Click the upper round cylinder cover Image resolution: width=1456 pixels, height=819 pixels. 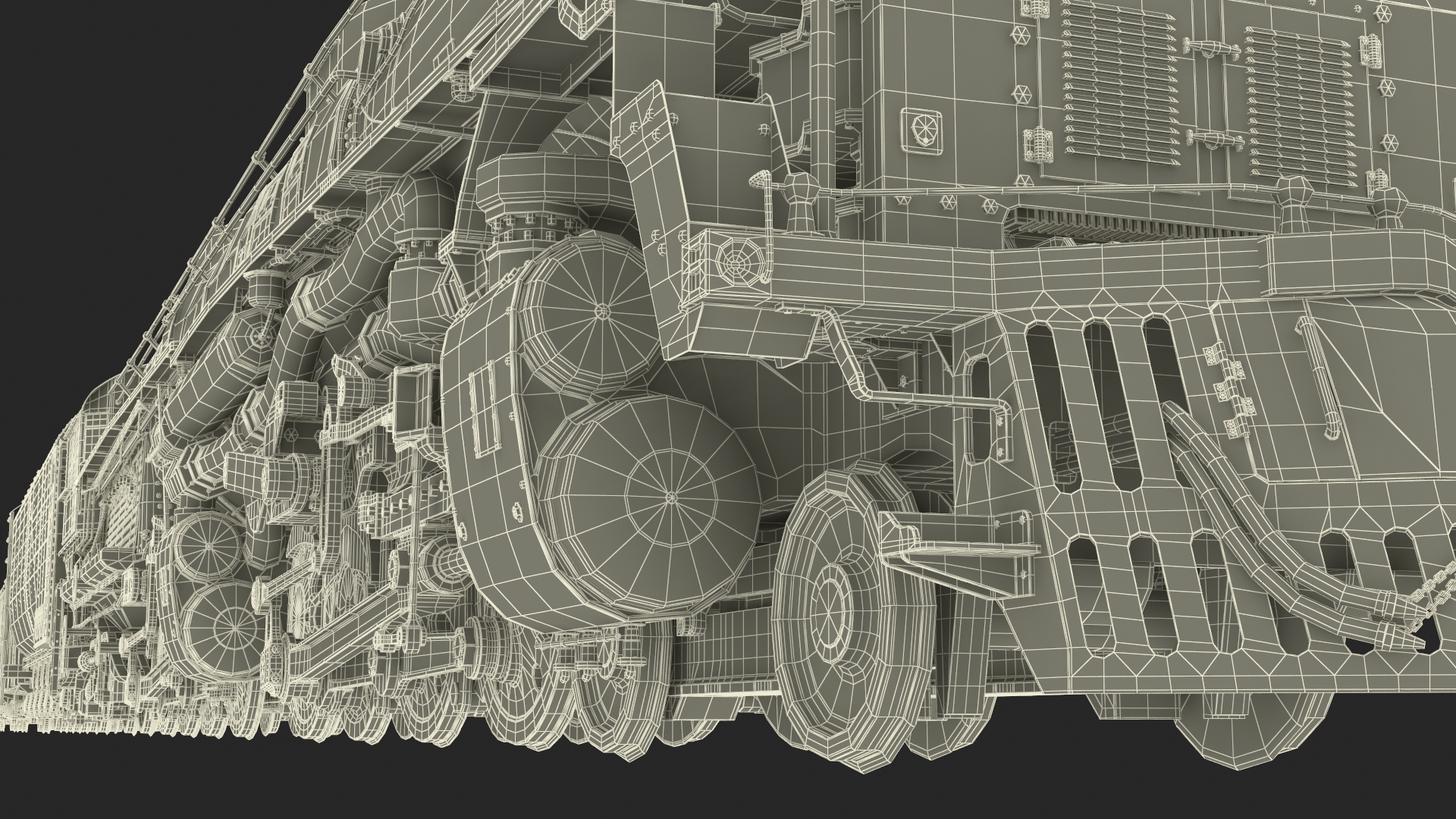pyautogui.click(x=604, y=311)
